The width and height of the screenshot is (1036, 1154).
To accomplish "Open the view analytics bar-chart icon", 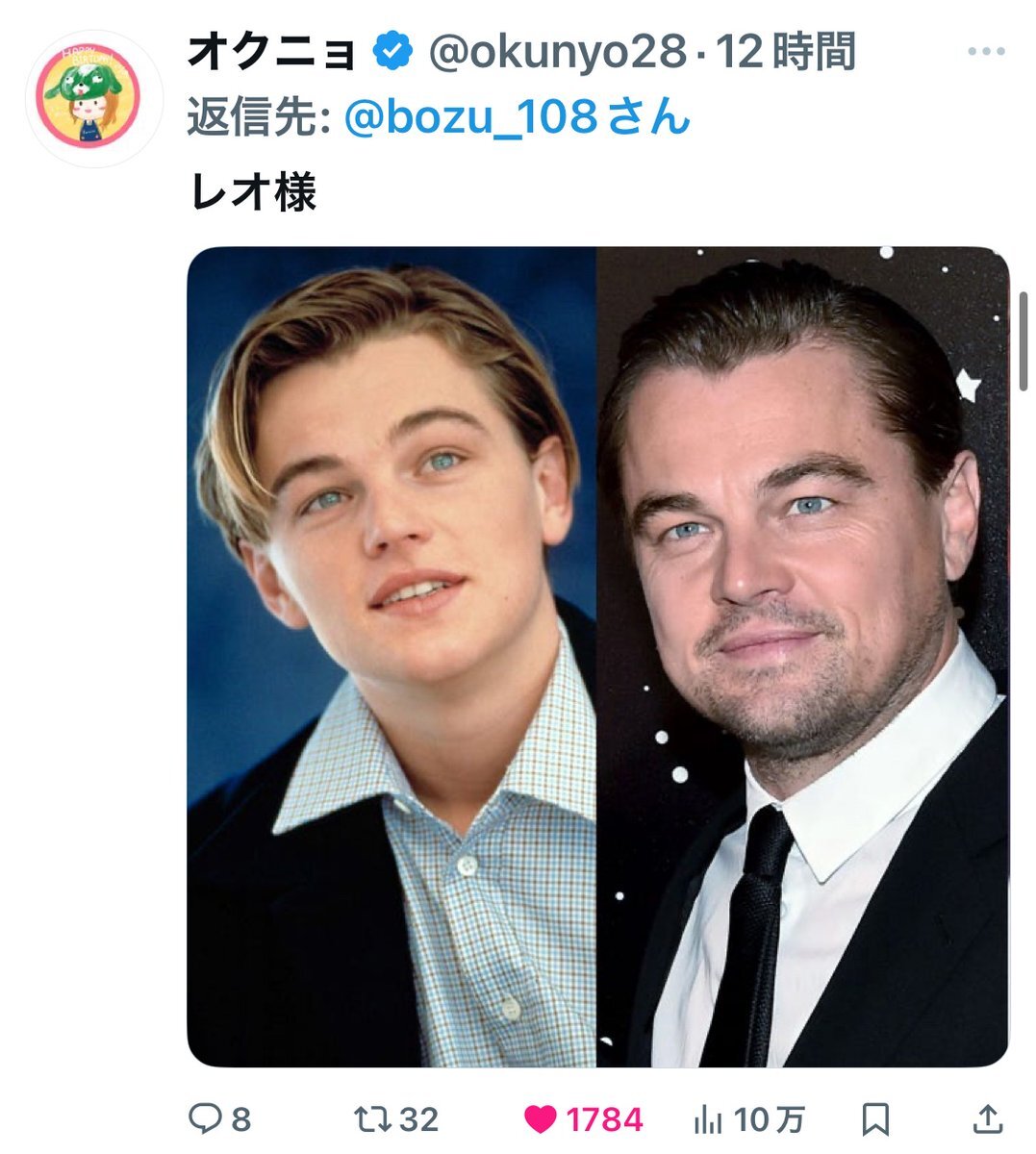I will point(708,1119).
